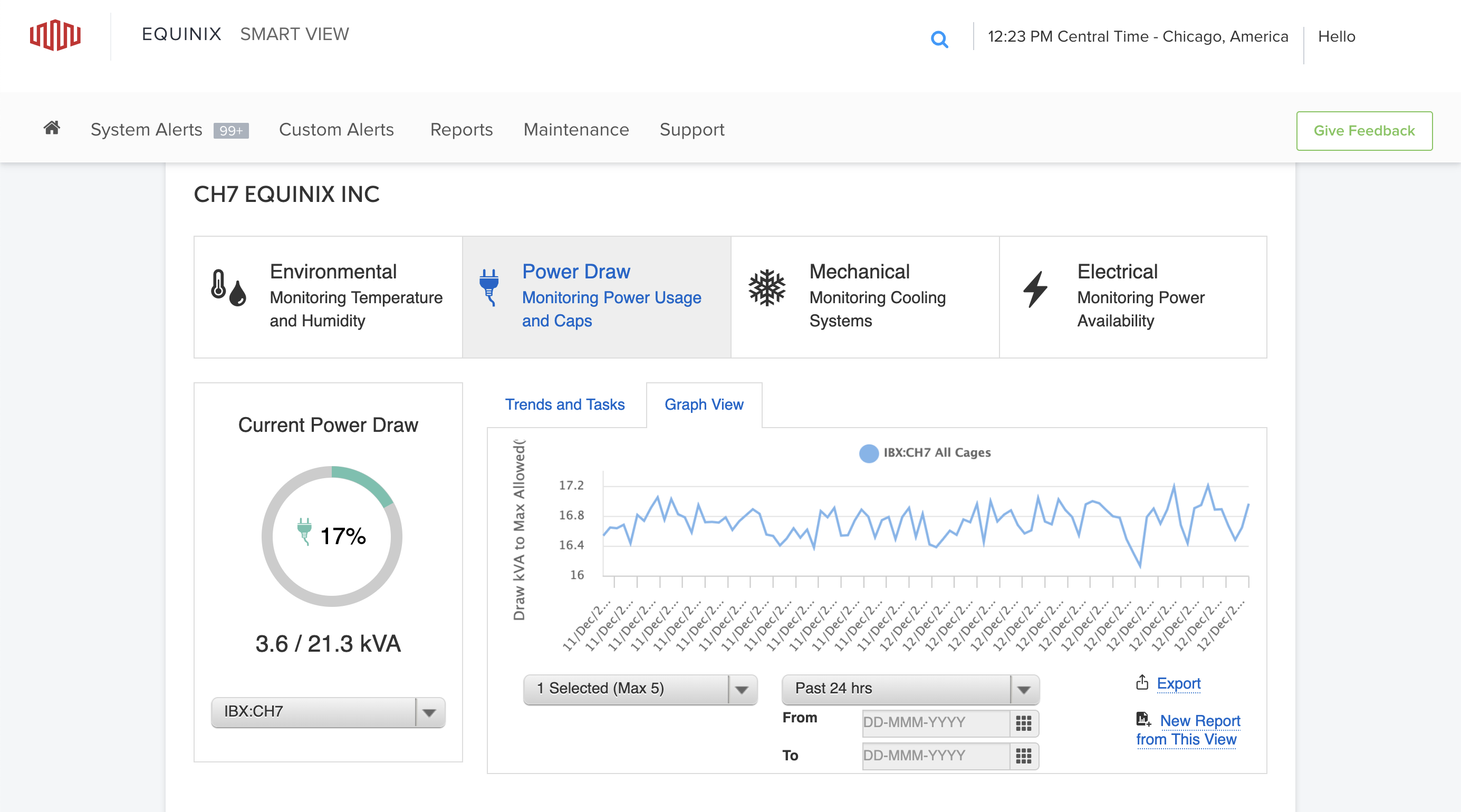The image size is (1461, 812).
Task: Go home via the house icon
Action: point(52,128)
